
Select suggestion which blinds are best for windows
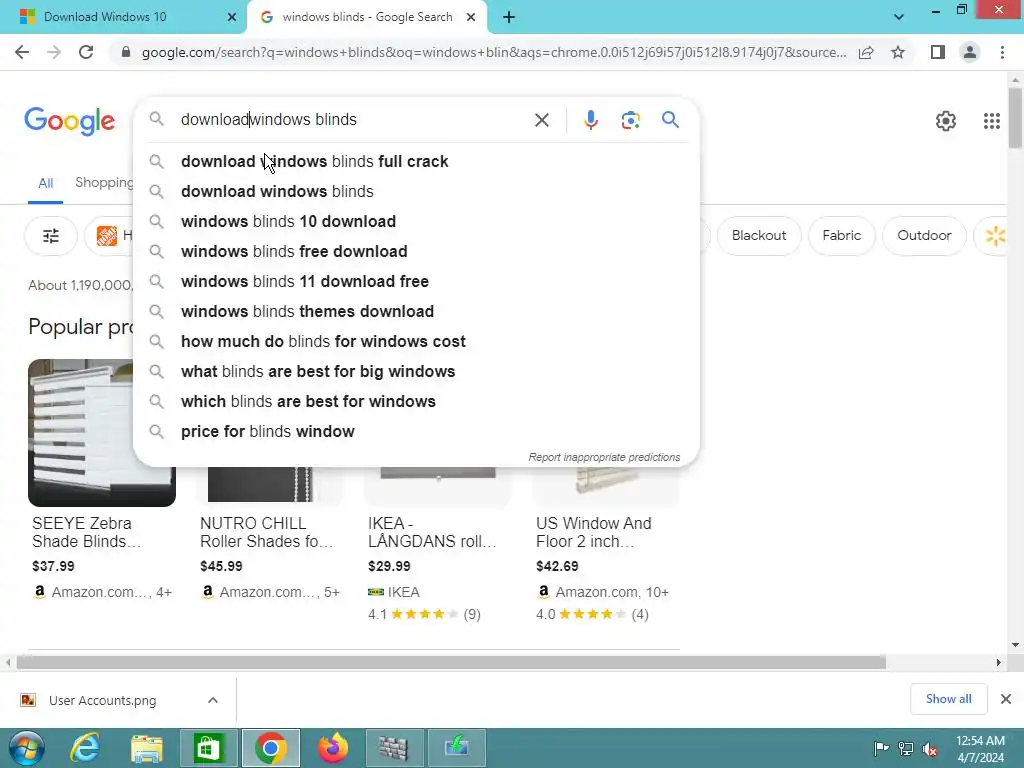416,402
